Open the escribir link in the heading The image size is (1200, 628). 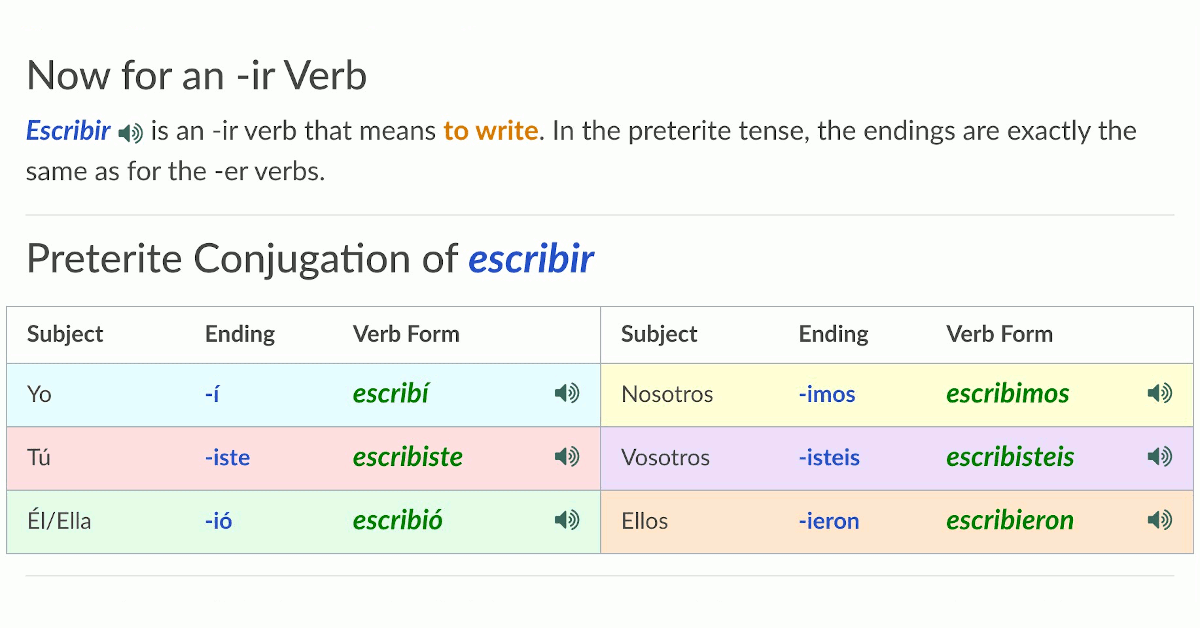531,258
